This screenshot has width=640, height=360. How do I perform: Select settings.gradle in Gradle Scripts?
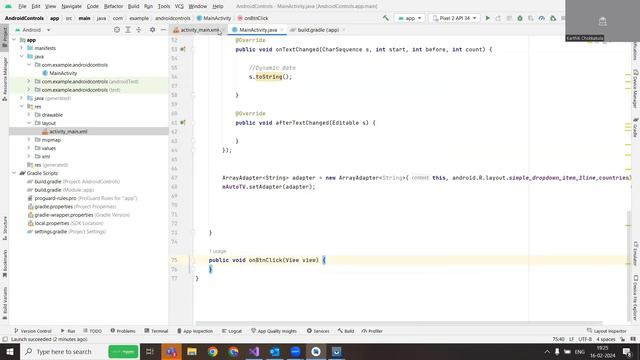(x=51, y=231)
